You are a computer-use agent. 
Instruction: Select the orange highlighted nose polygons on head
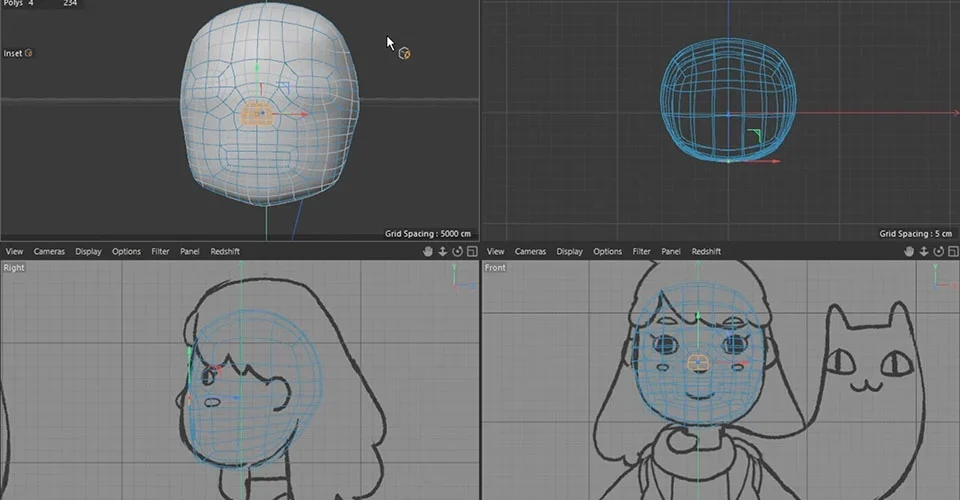257,114
